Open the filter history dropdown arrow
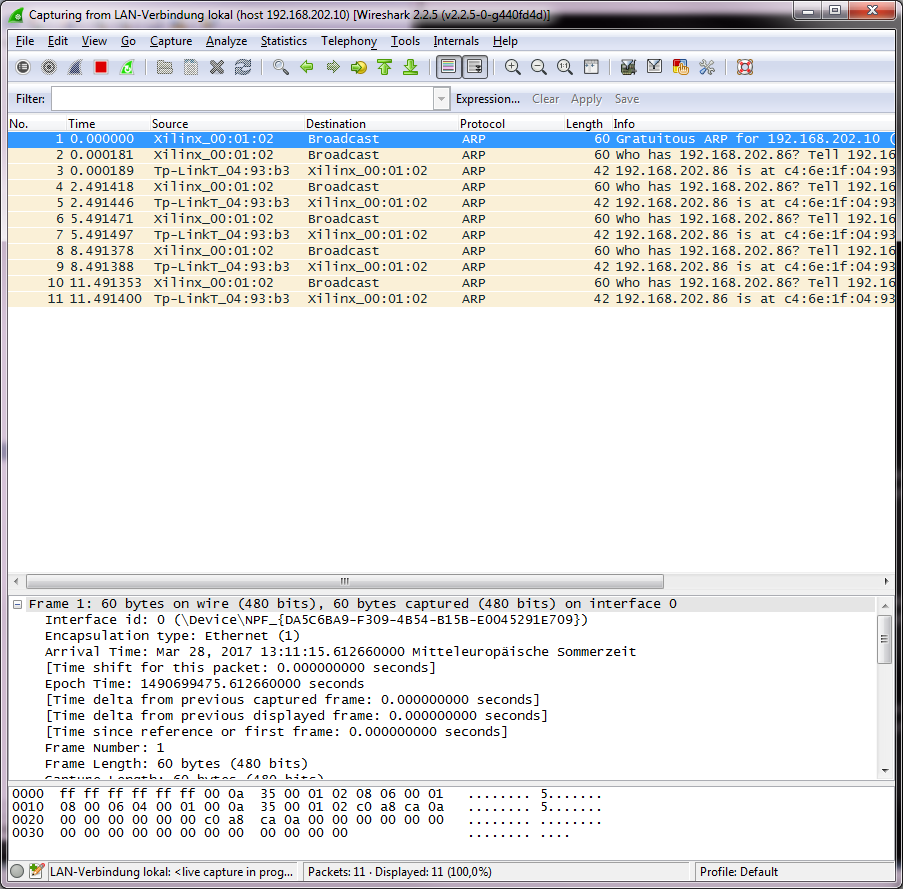Viewport: 903px width, 889px height. point(441,99)
